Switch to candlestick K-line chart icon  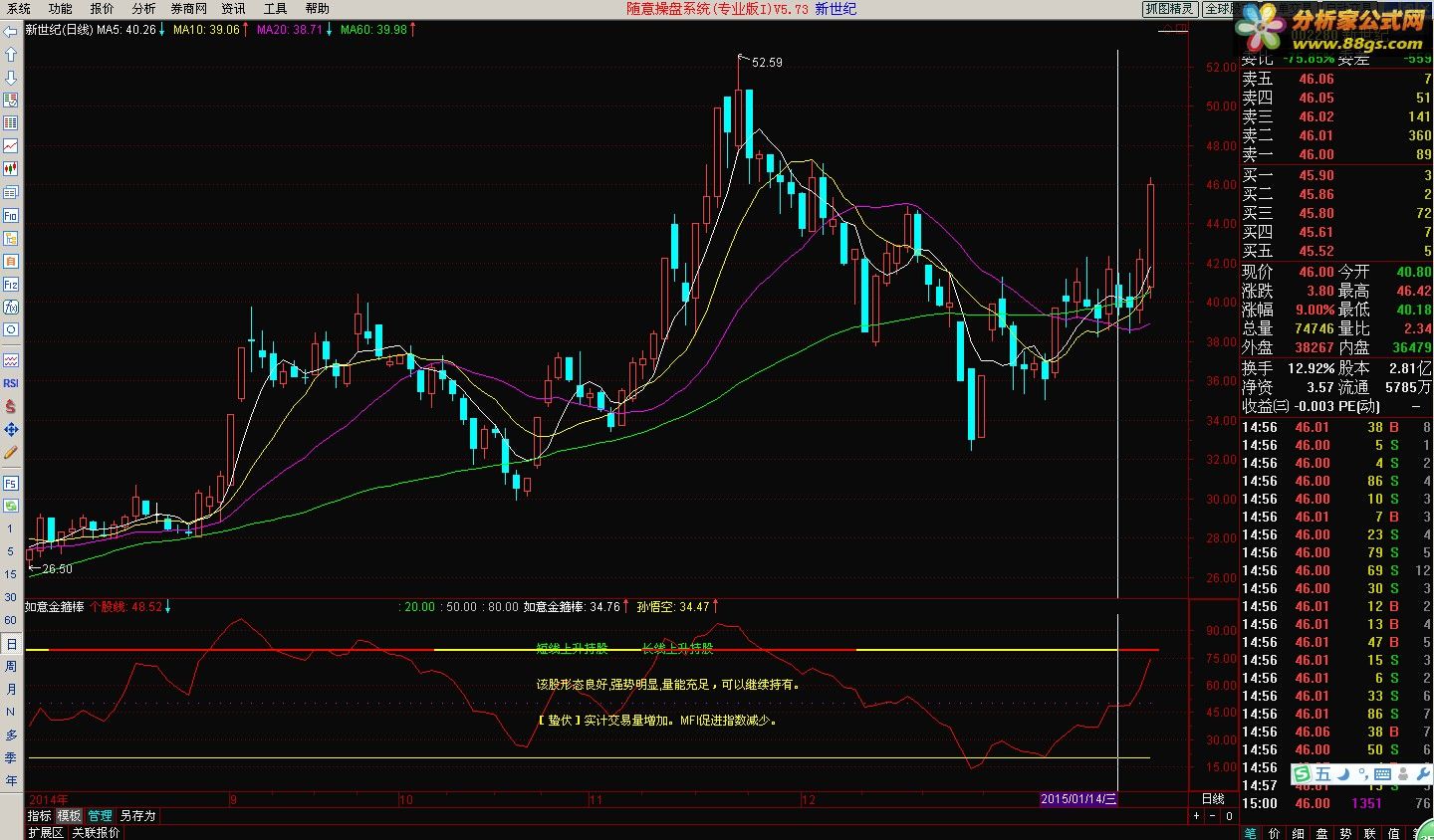pos(11,169)
